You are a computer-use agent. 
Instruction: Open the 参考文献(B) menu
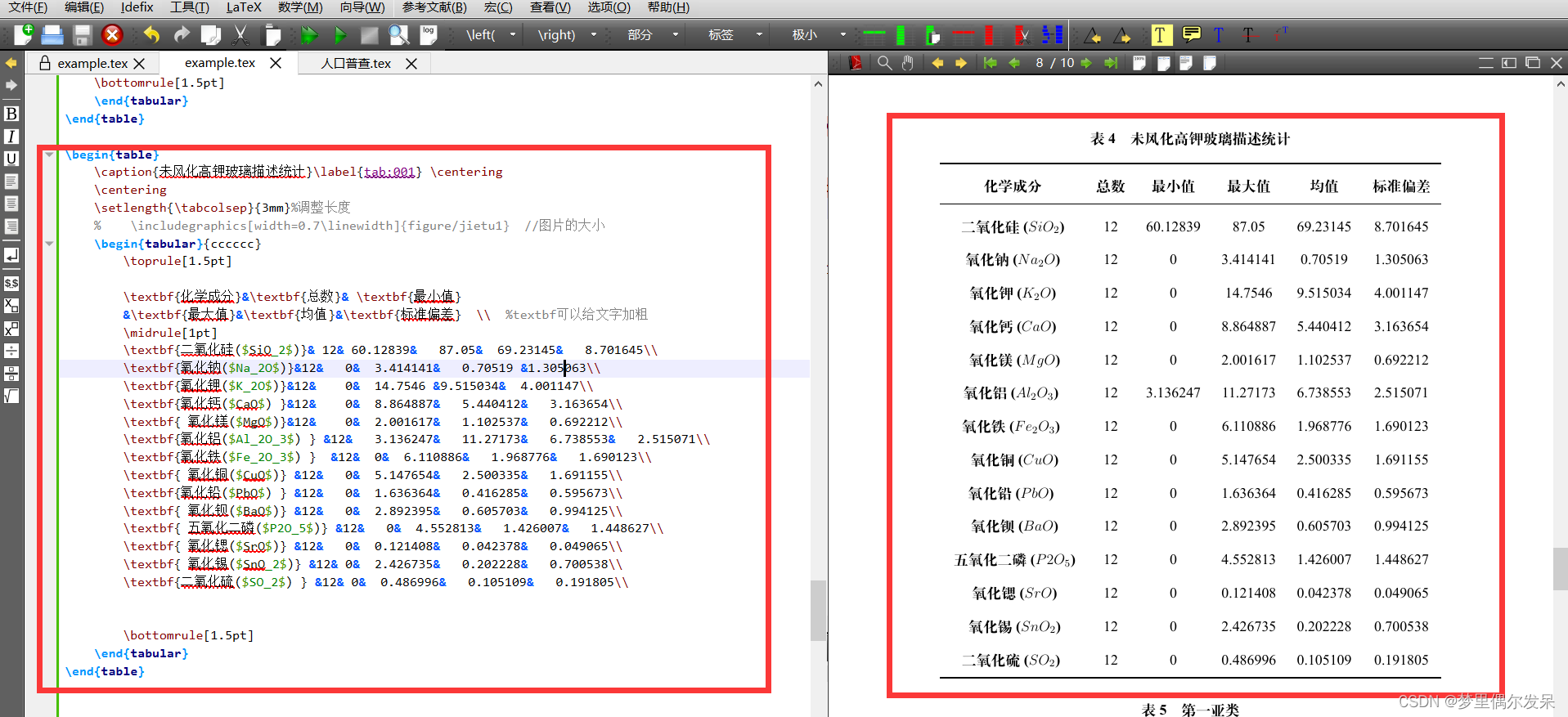coord(434,7)
